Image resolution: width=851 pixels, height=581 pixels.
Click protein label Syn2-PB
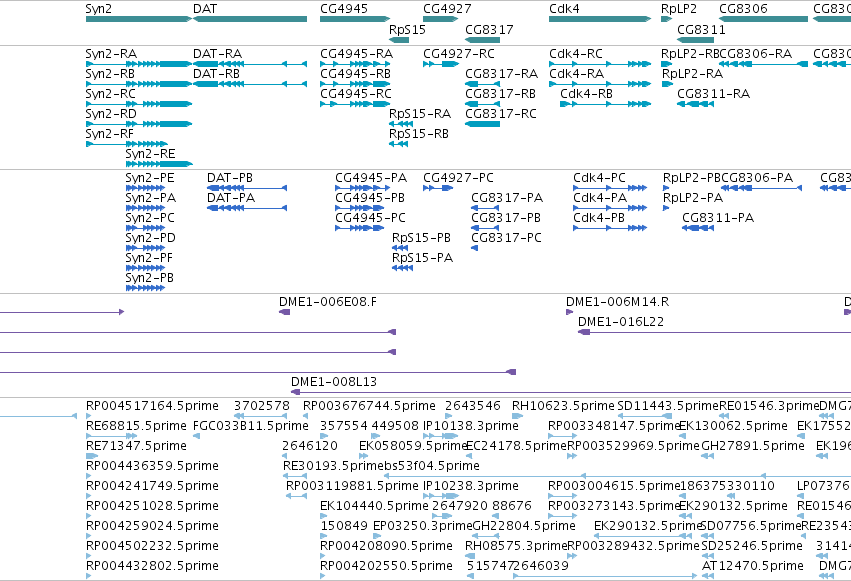click(150, 278)
